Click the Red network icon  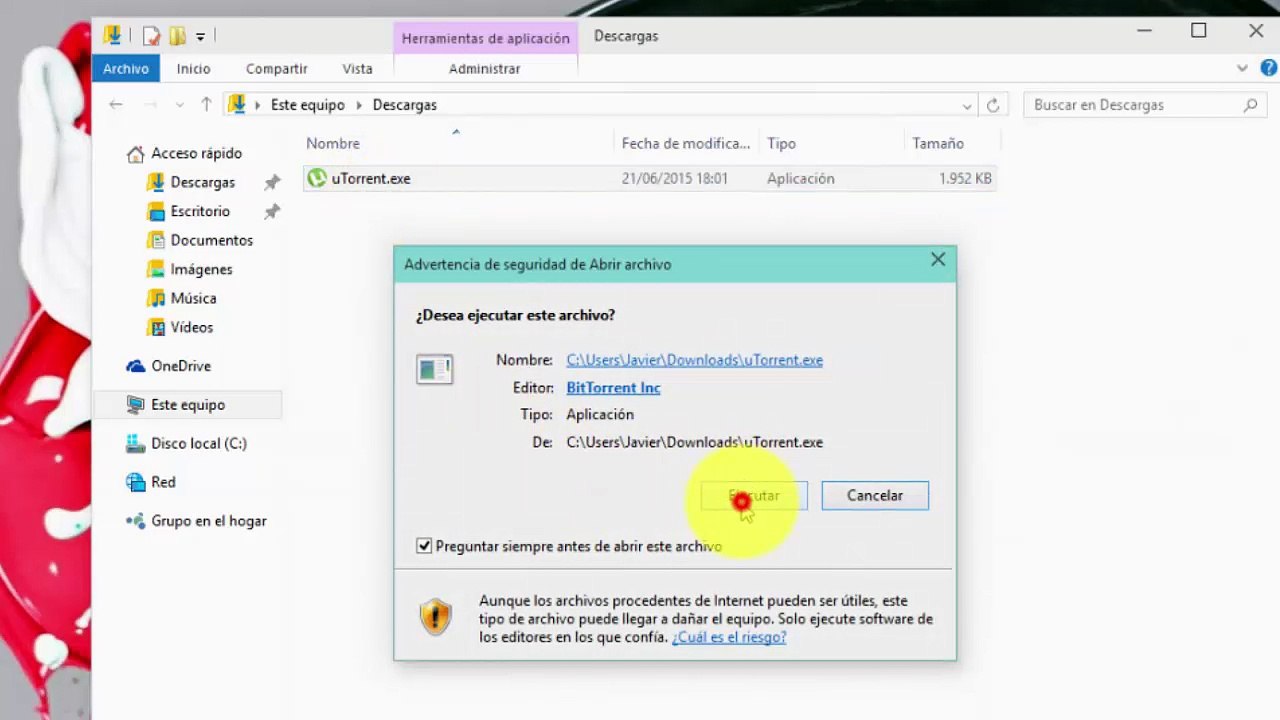click(x=135, y=483)
